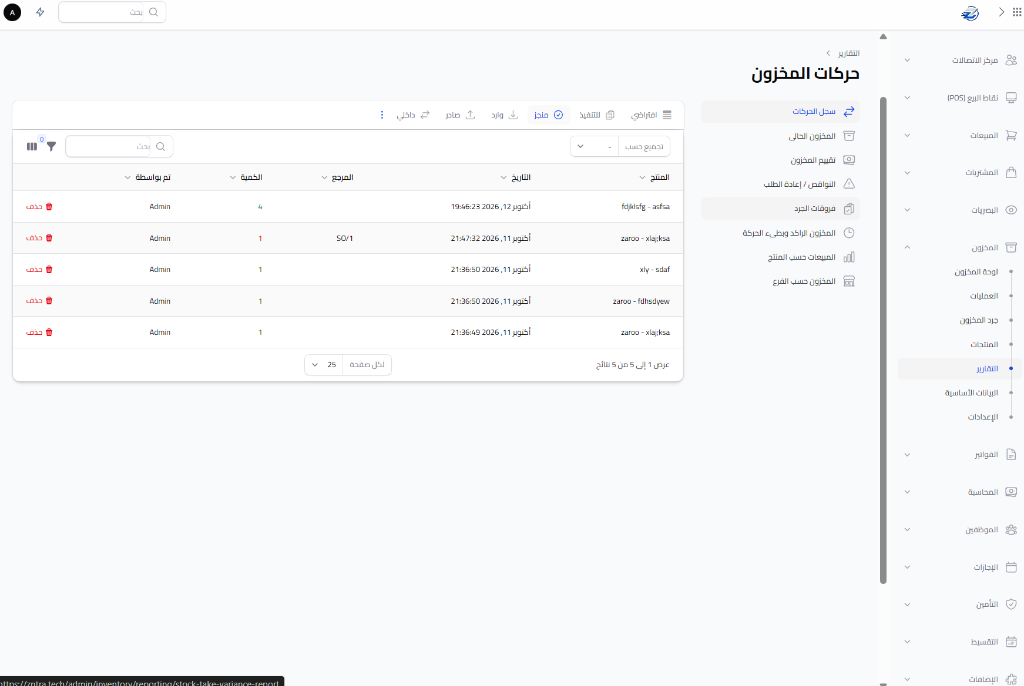Switch to افتراضي tab
The height and width of the screenshot is (686, 1024).
point(651,115)
